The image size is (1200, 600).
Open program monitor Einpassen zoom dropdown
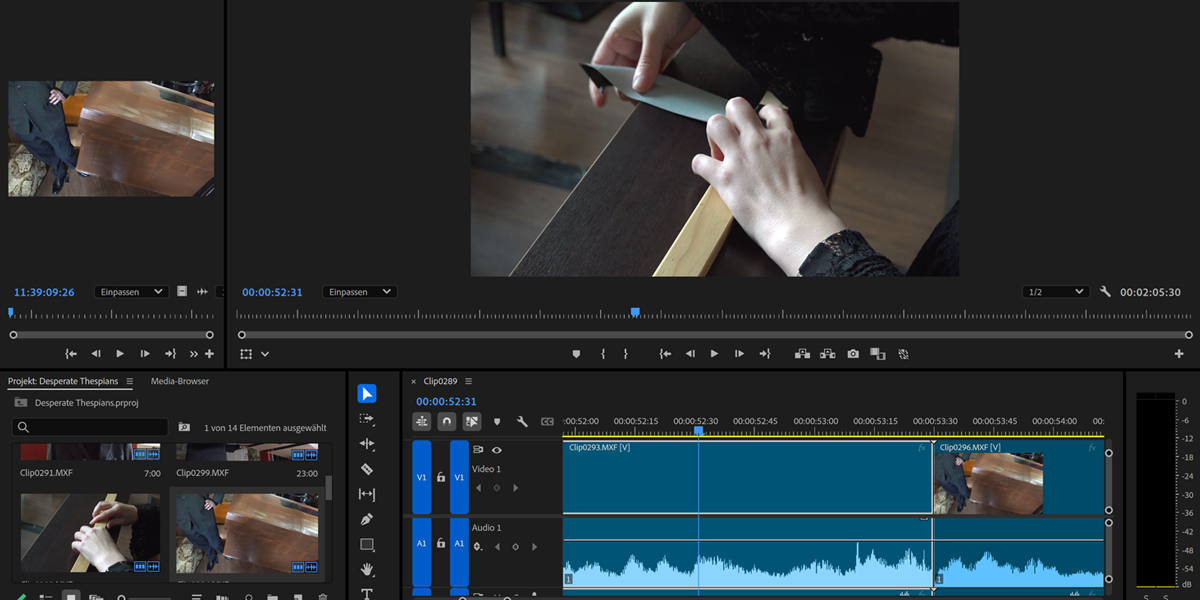[x=359, y=292]
